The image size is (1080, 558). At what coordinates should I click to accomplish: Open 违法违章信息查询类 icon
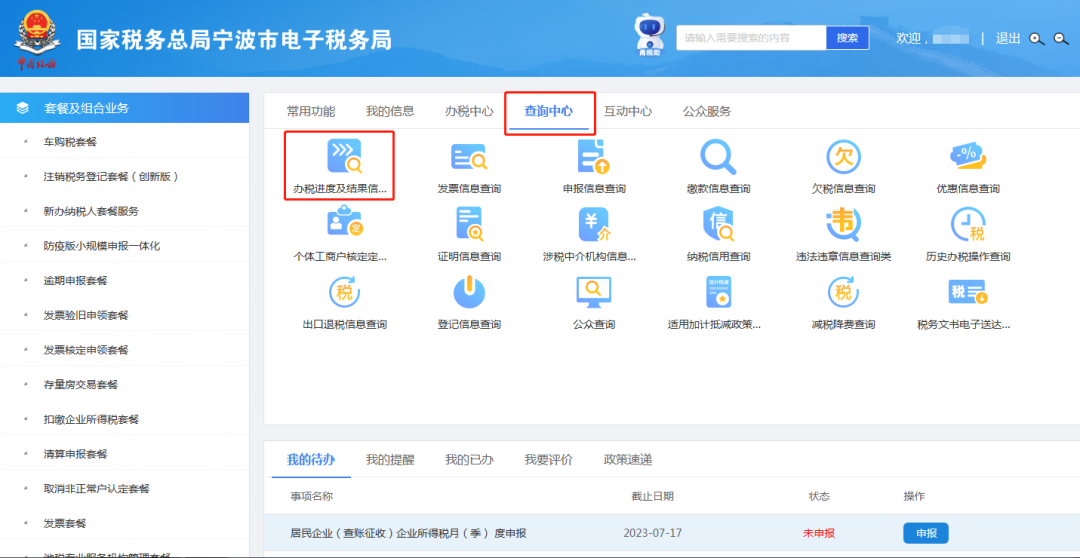pos(844,224)
